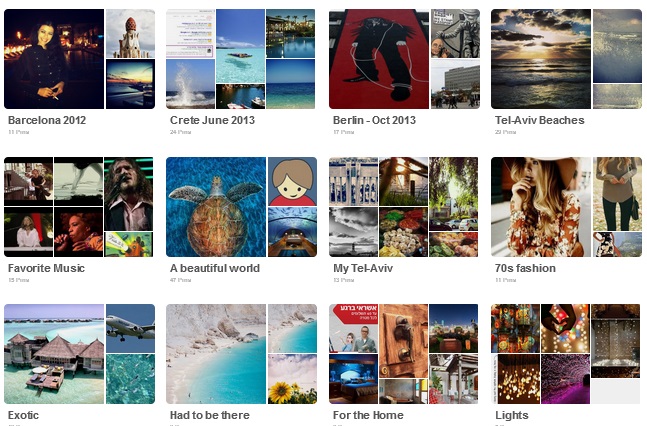Click the sunset beach cover in Tel-Aviv Beaches
This screenshot has width=647, height=426.
tap(541, 59)
